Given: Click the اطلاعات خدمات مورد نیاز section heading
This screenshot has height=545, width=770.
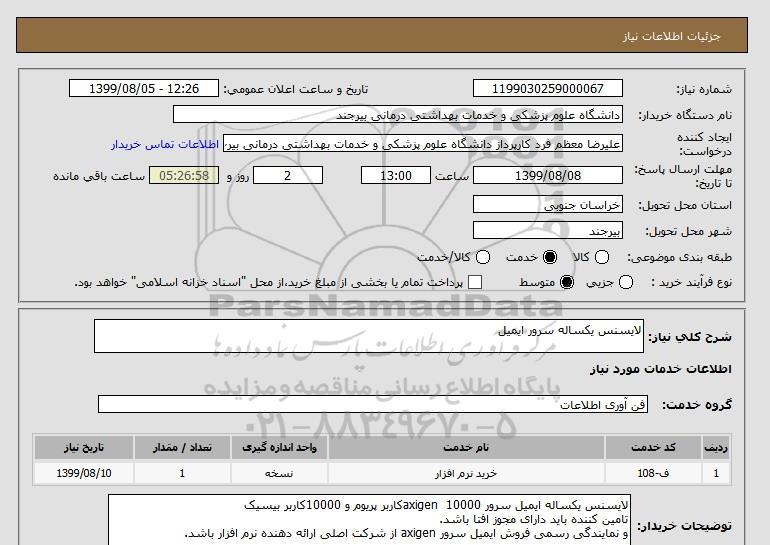Looking at the screenshot, I should (x=660, y=369).
